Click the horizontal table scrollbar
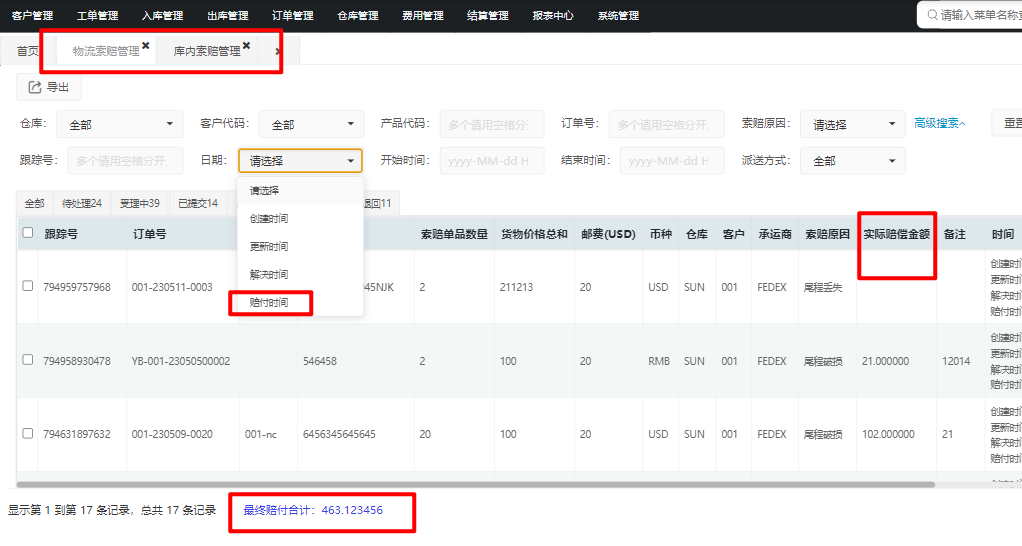Screen dimensions: 1022x546 476,485
